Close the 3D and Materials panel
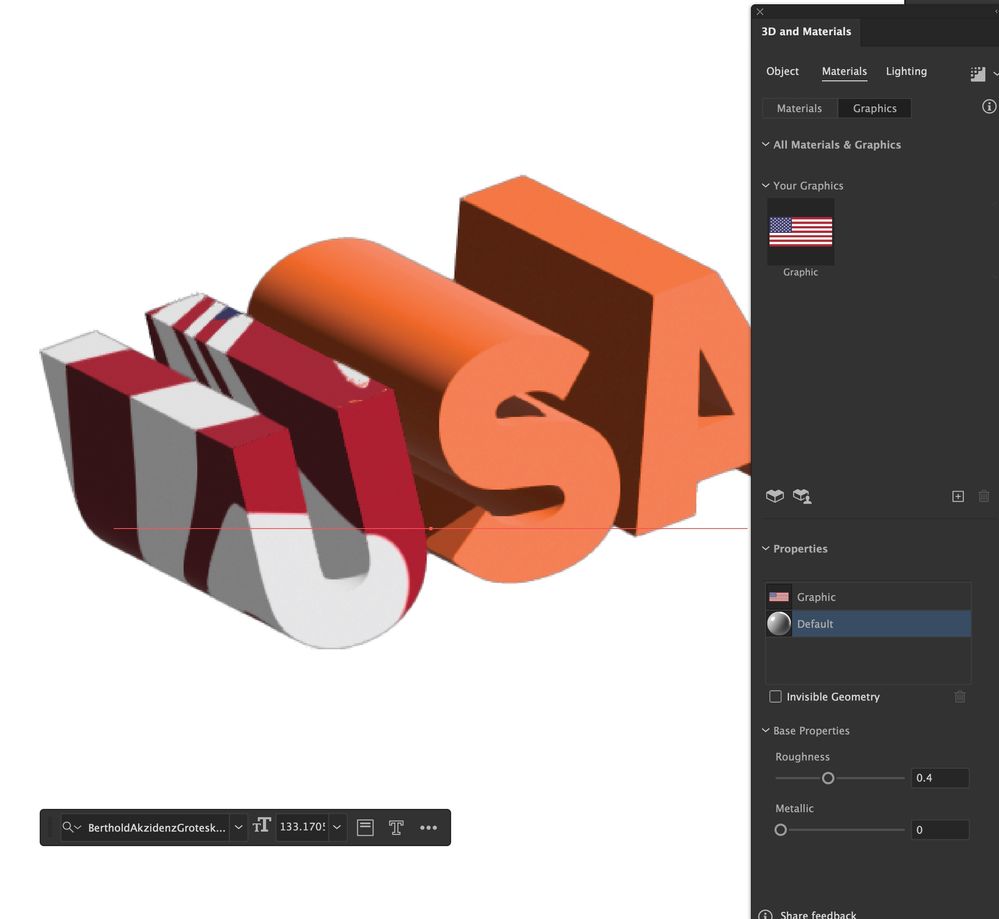Image resolution: width=999 pixels, height=919 pixels. (760, 11)
